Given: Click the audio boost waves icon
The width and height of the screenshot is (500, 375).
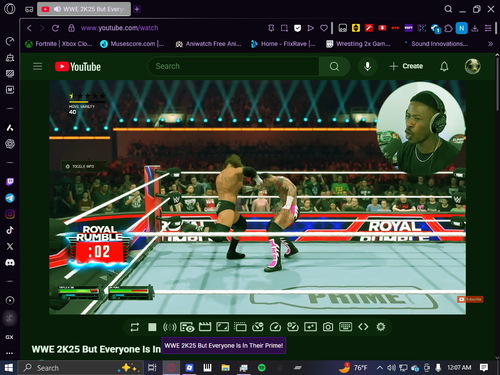Looking at the screenshot, I should (169, 327).
